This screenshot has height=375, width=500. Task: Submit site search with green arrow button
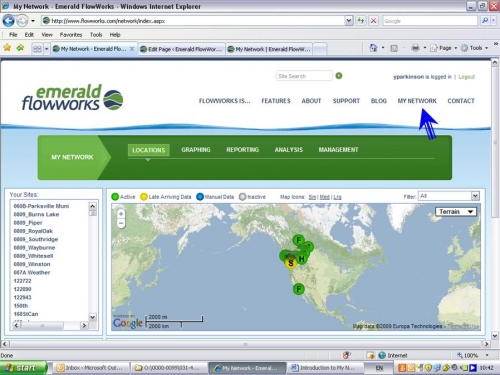[339, 76]
